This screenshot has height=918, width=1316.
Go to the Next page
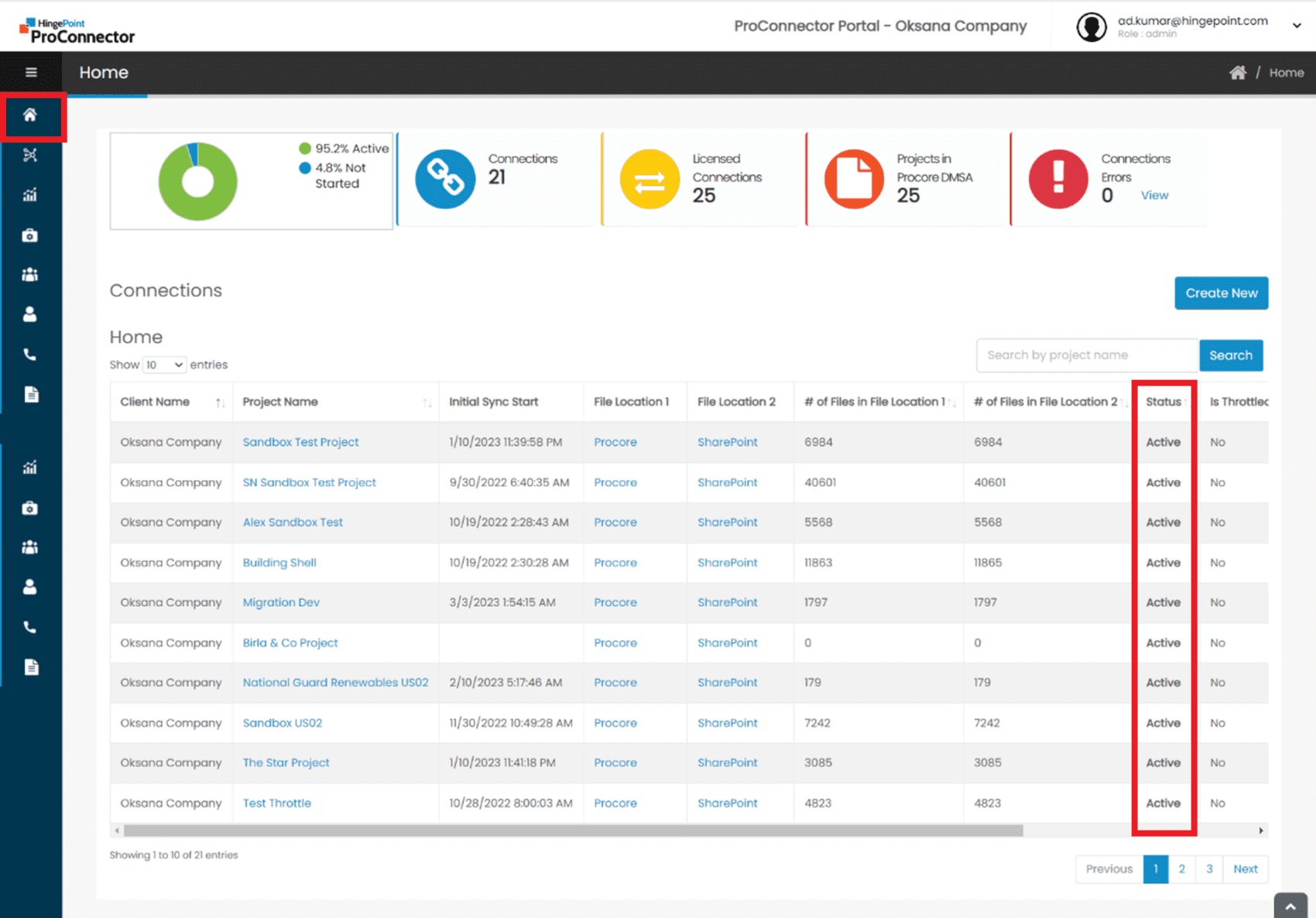(1245, 868)
